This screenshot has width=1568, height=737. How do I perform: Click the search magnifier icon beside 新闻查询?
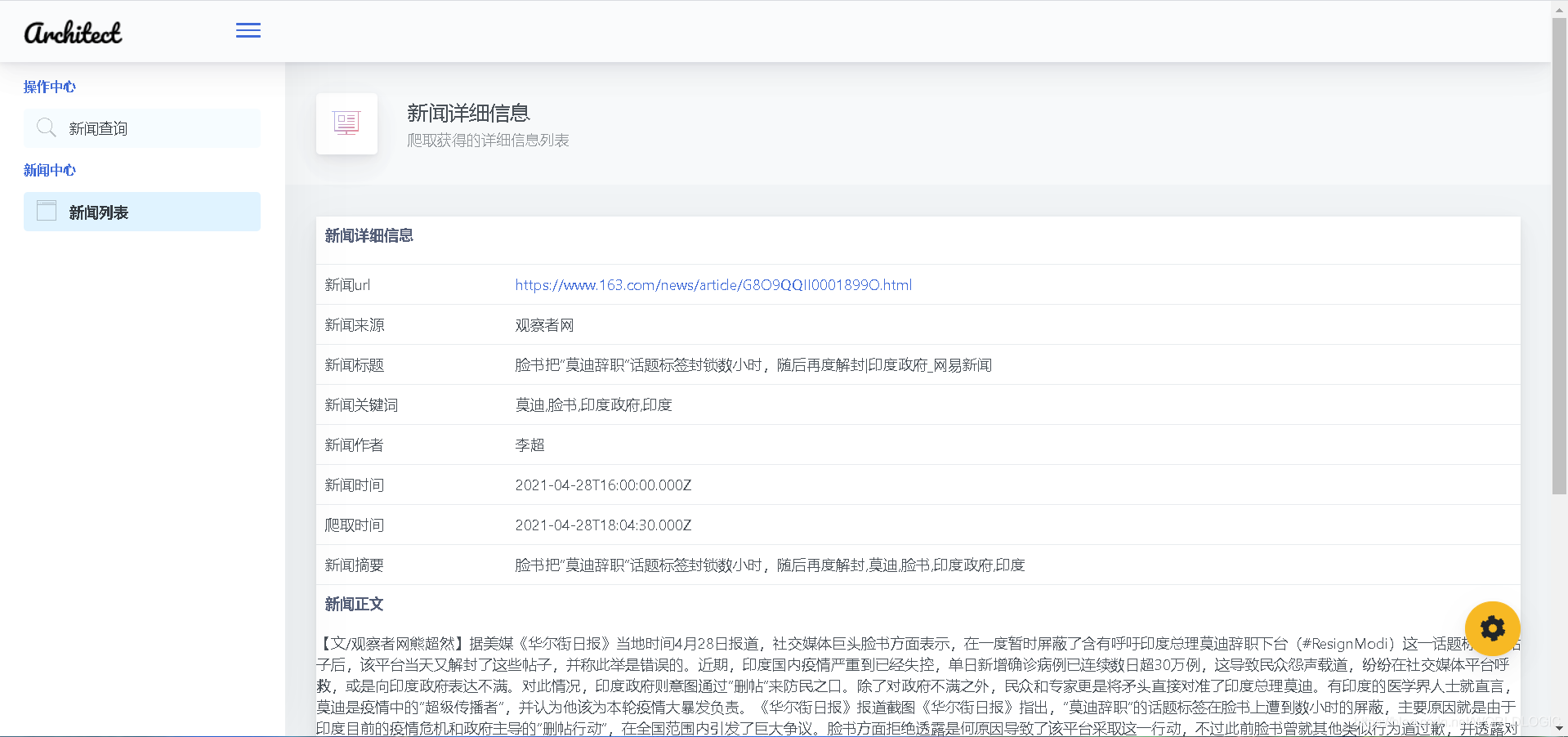(x=46, y=127)
